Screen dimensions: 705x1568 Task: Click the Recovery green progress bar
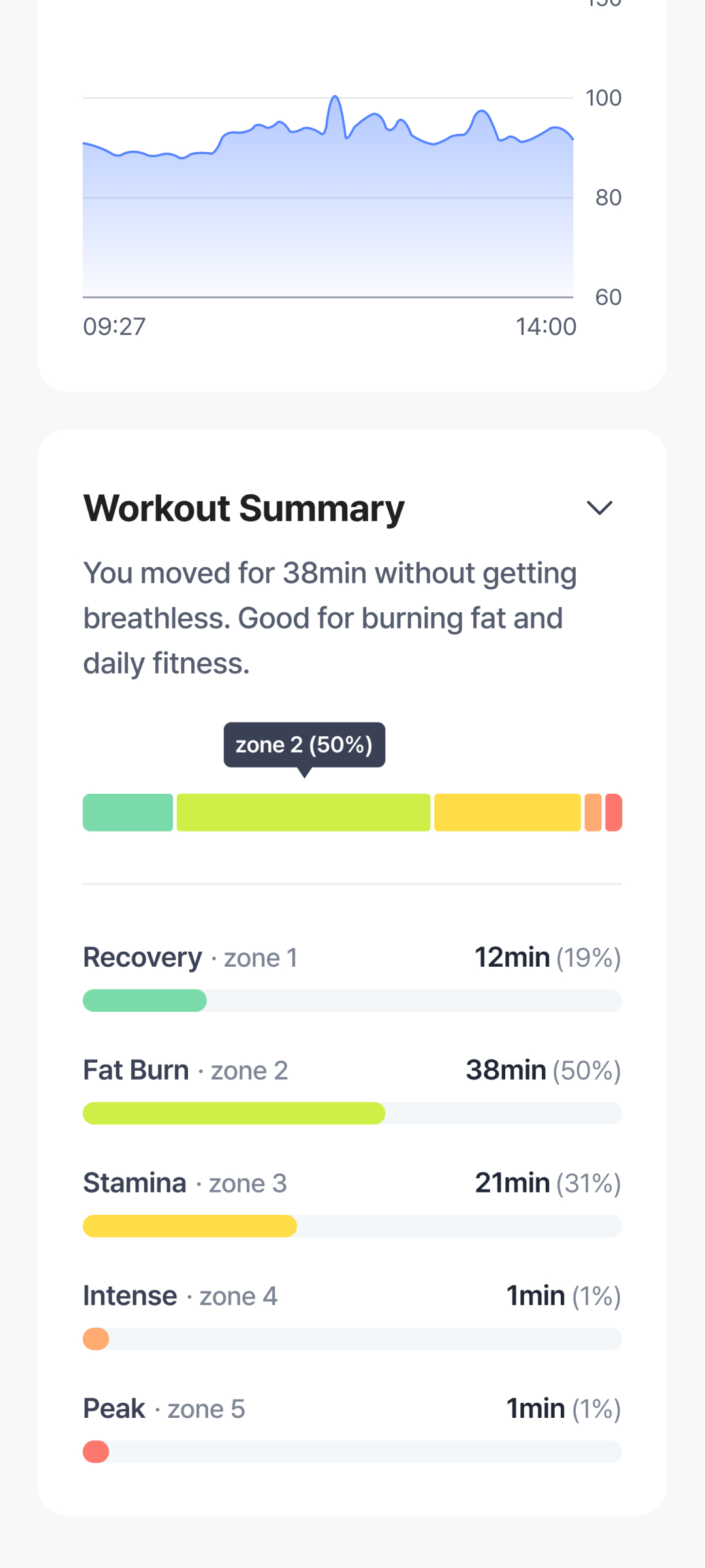coord(145,1000)
